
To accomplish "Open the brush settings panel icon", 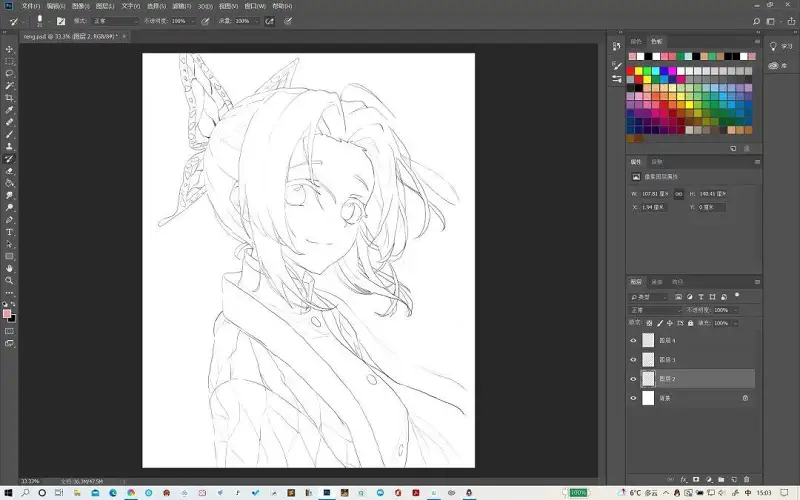I will click(617, 66).
